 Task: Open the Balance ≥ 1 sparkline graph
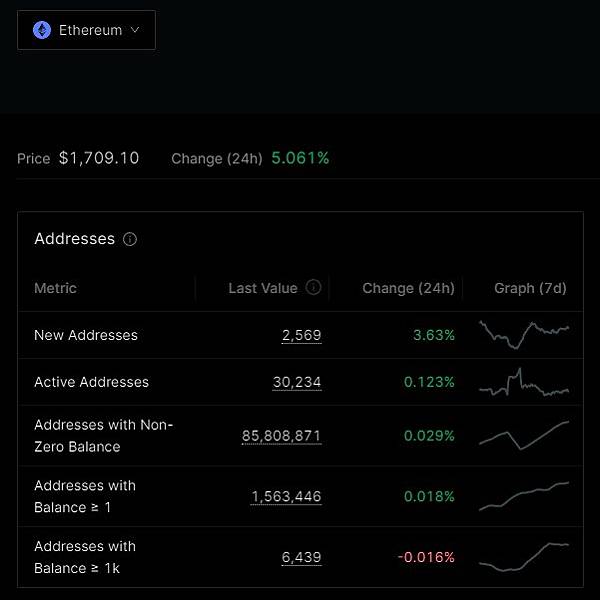click(x=524, y=496)
